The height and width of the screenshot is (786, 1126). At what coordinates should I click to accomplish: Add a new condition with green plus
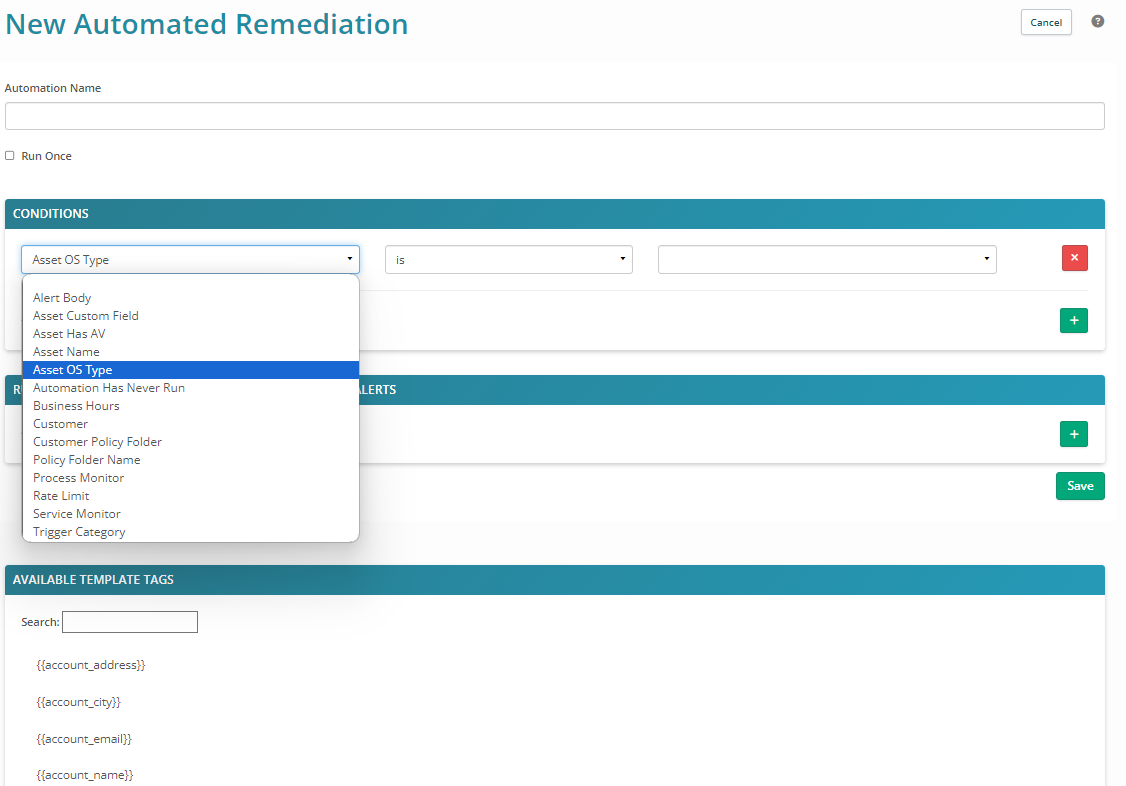click(1074, 320)
